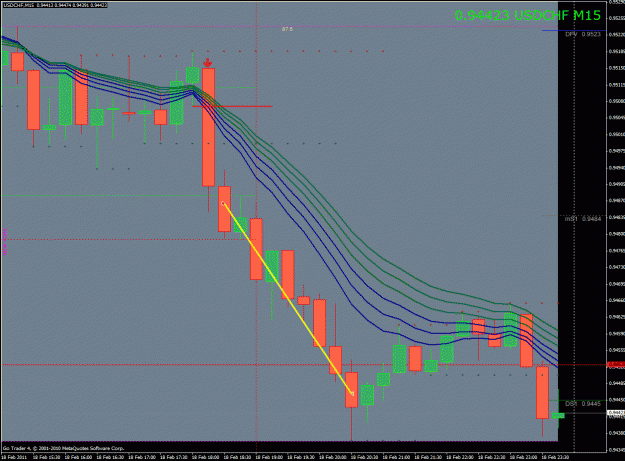Click the 0.9434 price axis label
This screenshot has height=461, width=625.
tap(617, 449)
